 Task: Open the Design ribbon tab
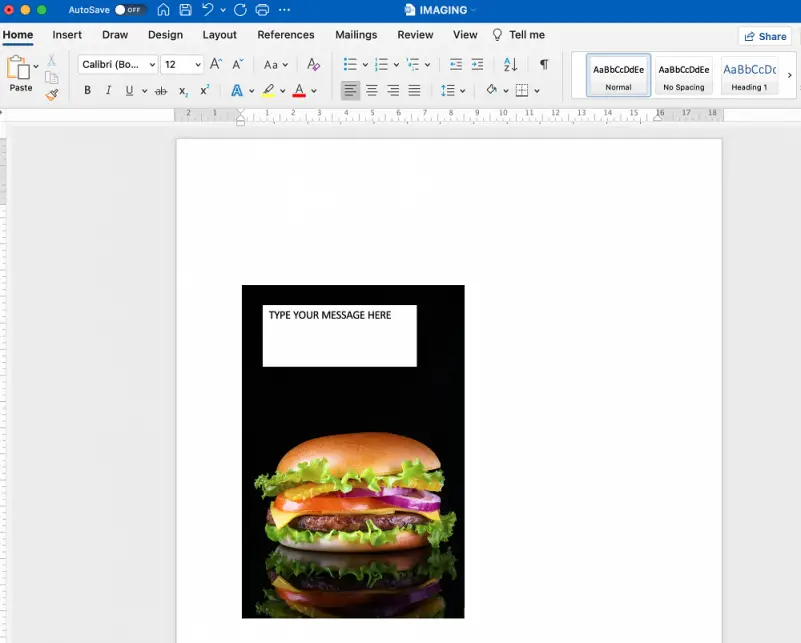[166, 35]
